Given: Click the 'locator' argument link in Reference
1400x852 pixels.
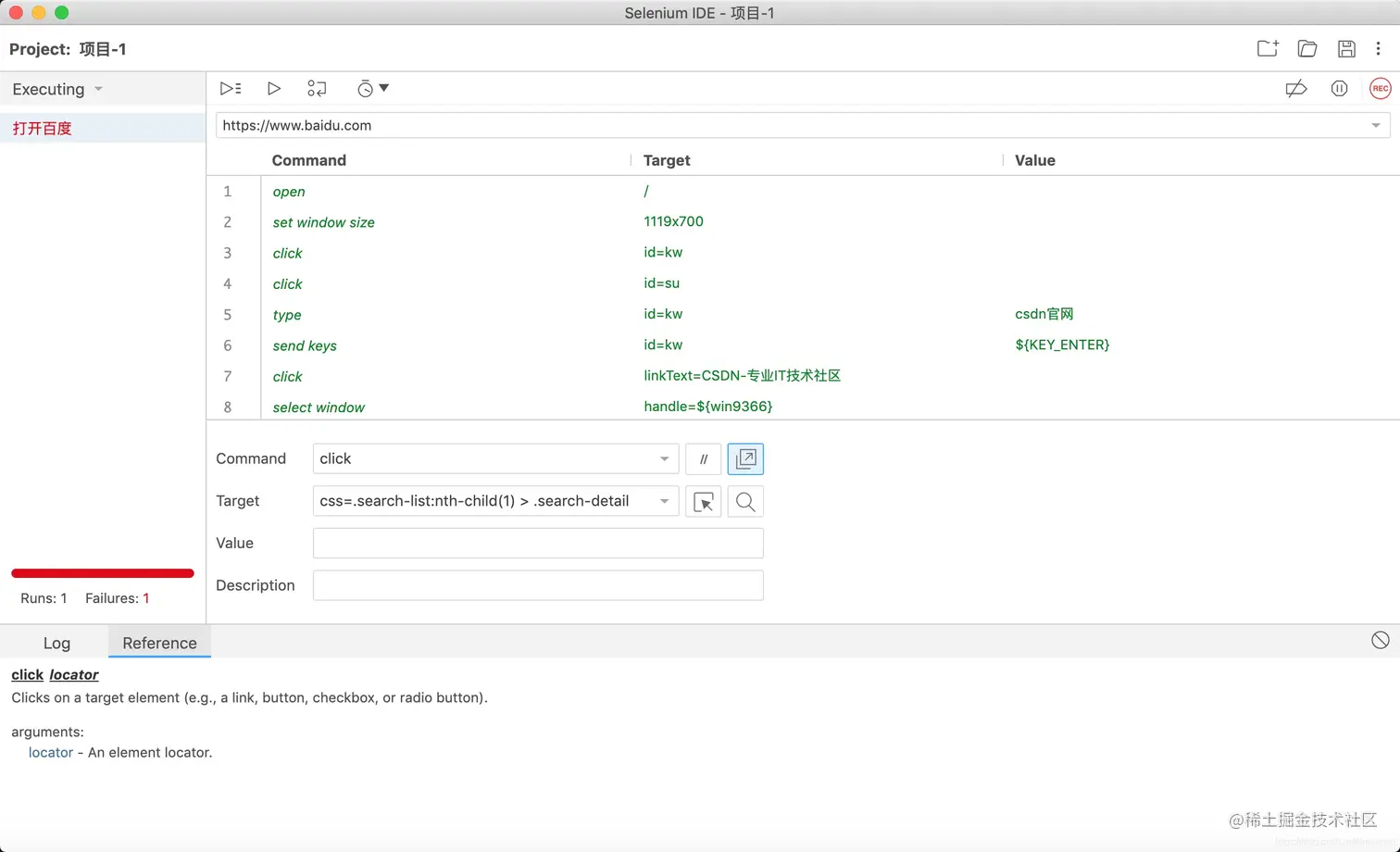Looking at the screenshot, I should tap(51, 753).
